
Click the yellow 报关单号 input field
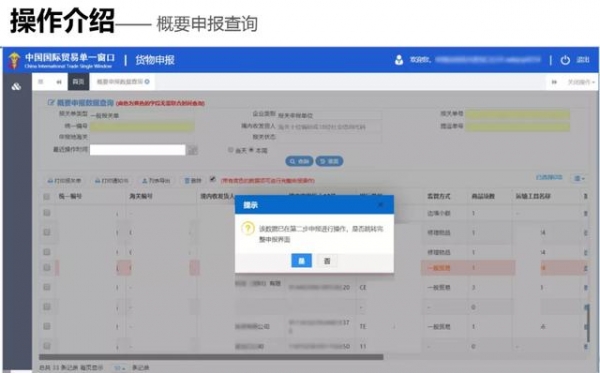click(518, 114)
